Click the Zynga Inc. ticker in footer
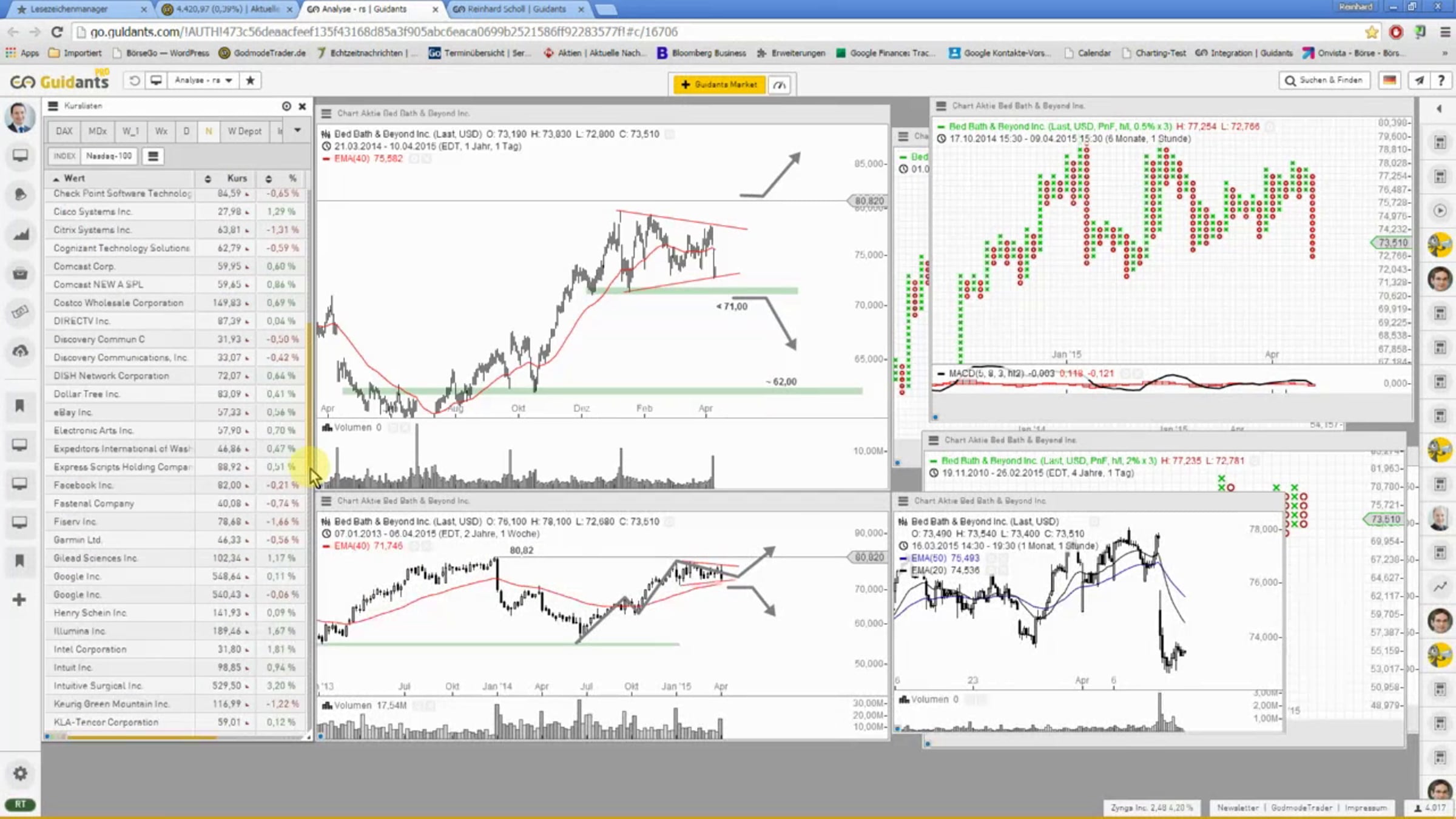Image resolution: width=1456 pixels, height=819 pixels. pyautogui.click(x=1151, y=808)
